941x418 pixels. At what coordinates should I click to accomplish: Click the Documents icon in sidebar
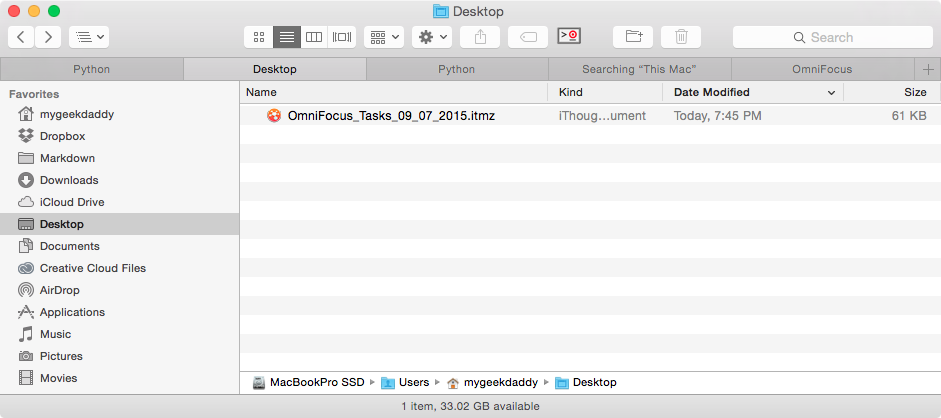(26, 246)
